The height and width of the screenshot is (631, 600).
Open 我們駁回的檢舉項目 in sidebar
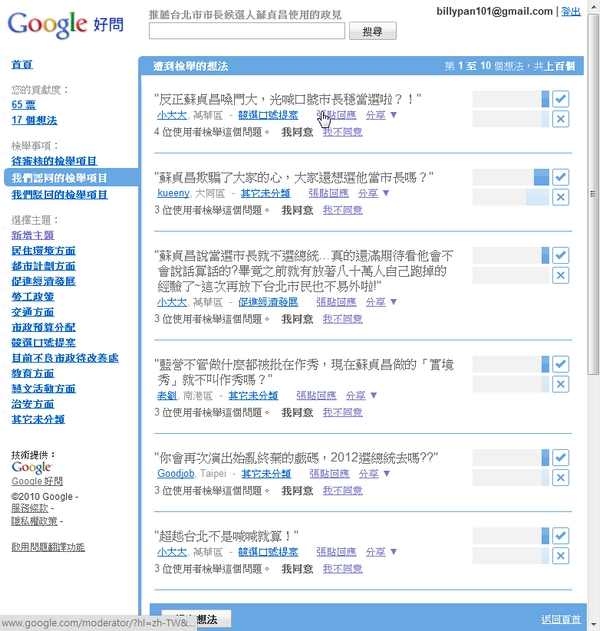[59, 195]
